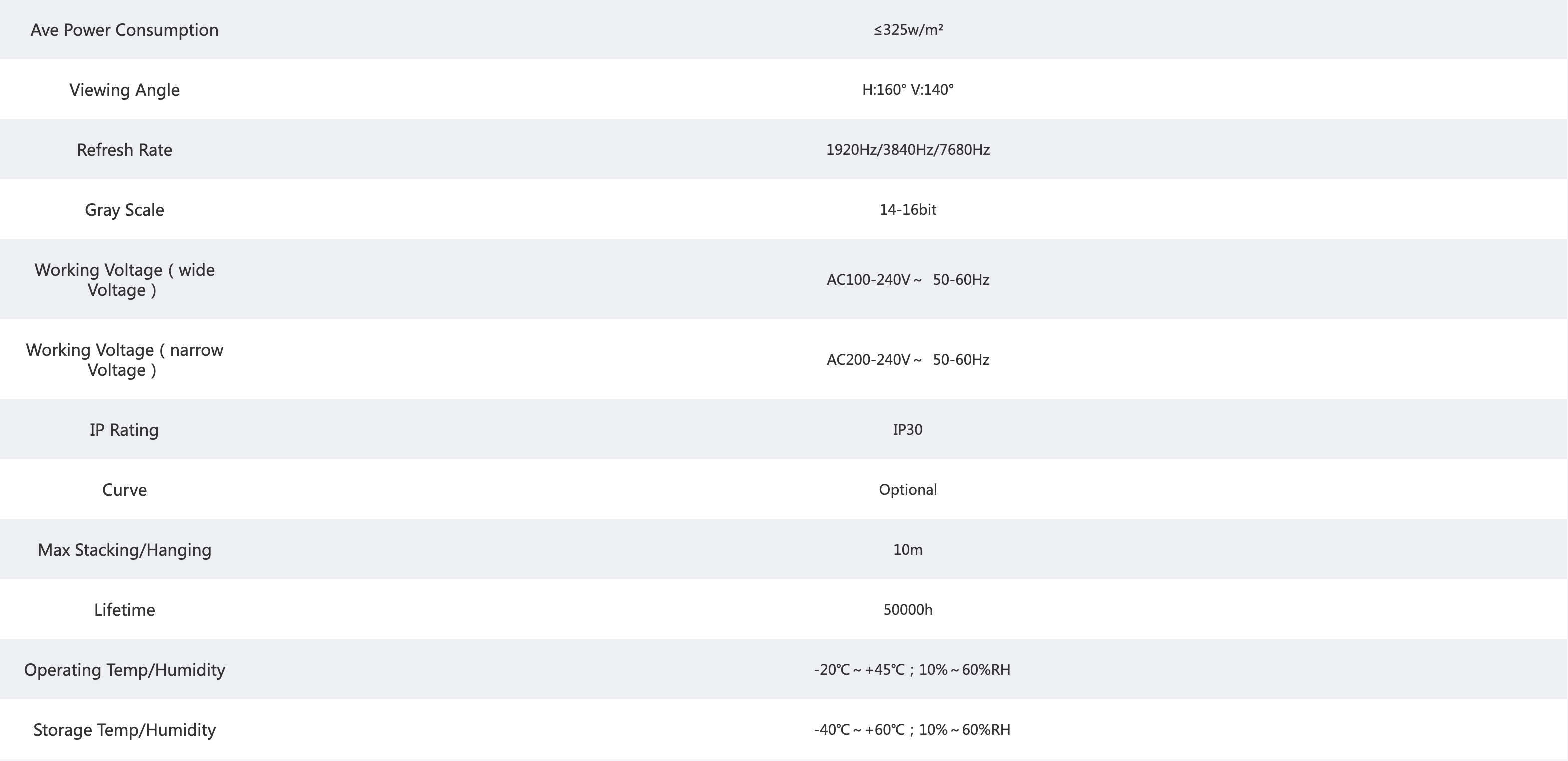Select the AC200-240V 50-60Hz value
This screenshot has height=761, width=1568.
pos(908,360)
